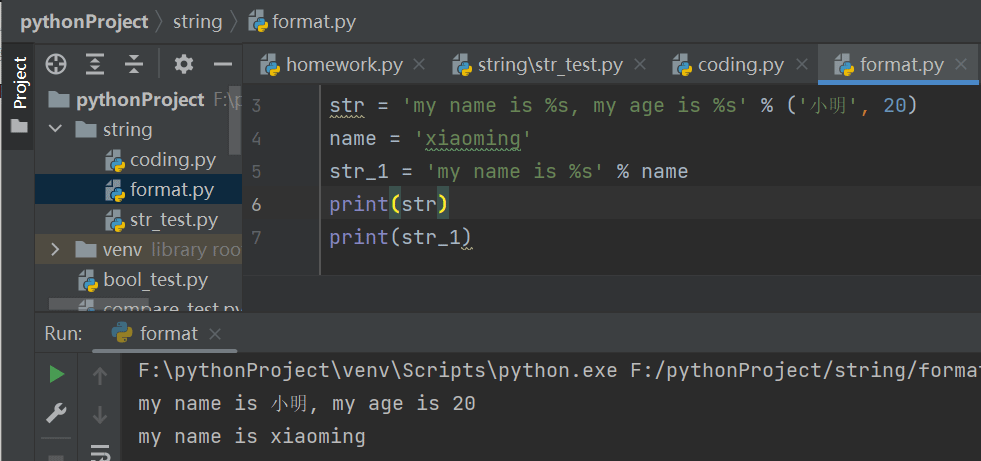Expand the venv folder chevron
The image size is (981, 461).
(56, 249)
